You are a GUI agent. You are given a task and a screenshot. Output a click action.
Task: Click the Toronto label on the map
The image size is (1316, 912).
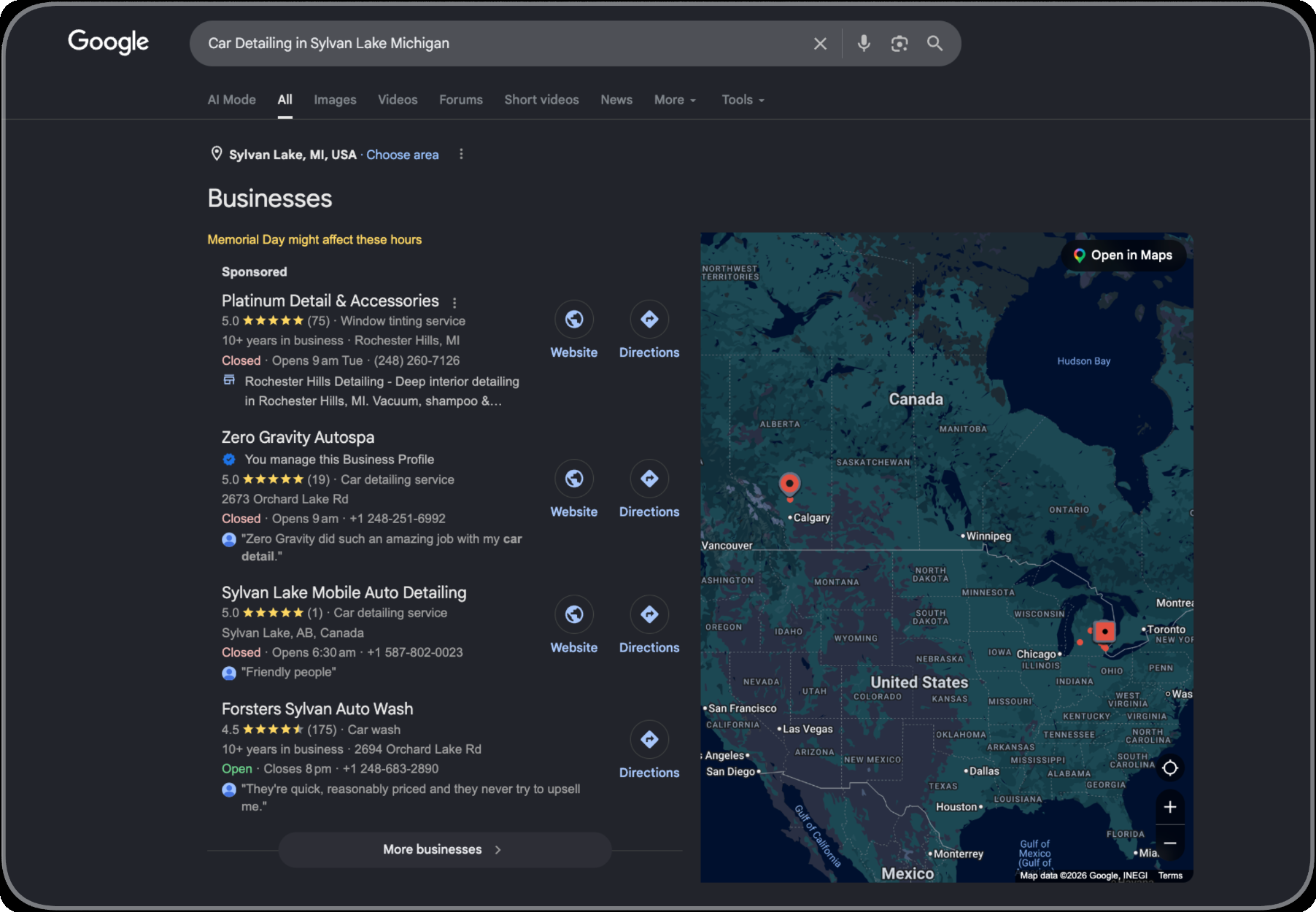tap(1166, 629)
